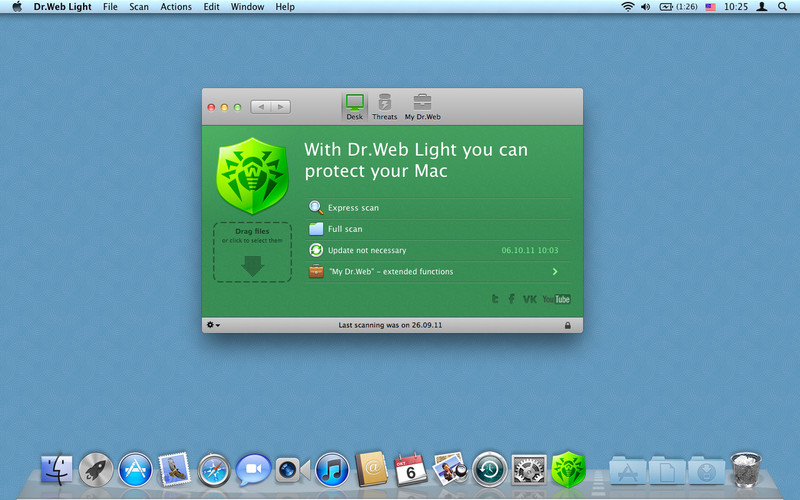Expand "My Dr.Web" extended functions chevron
This screenshot has height=500, width=800.
pyautogui.click(x=555, y=271)
